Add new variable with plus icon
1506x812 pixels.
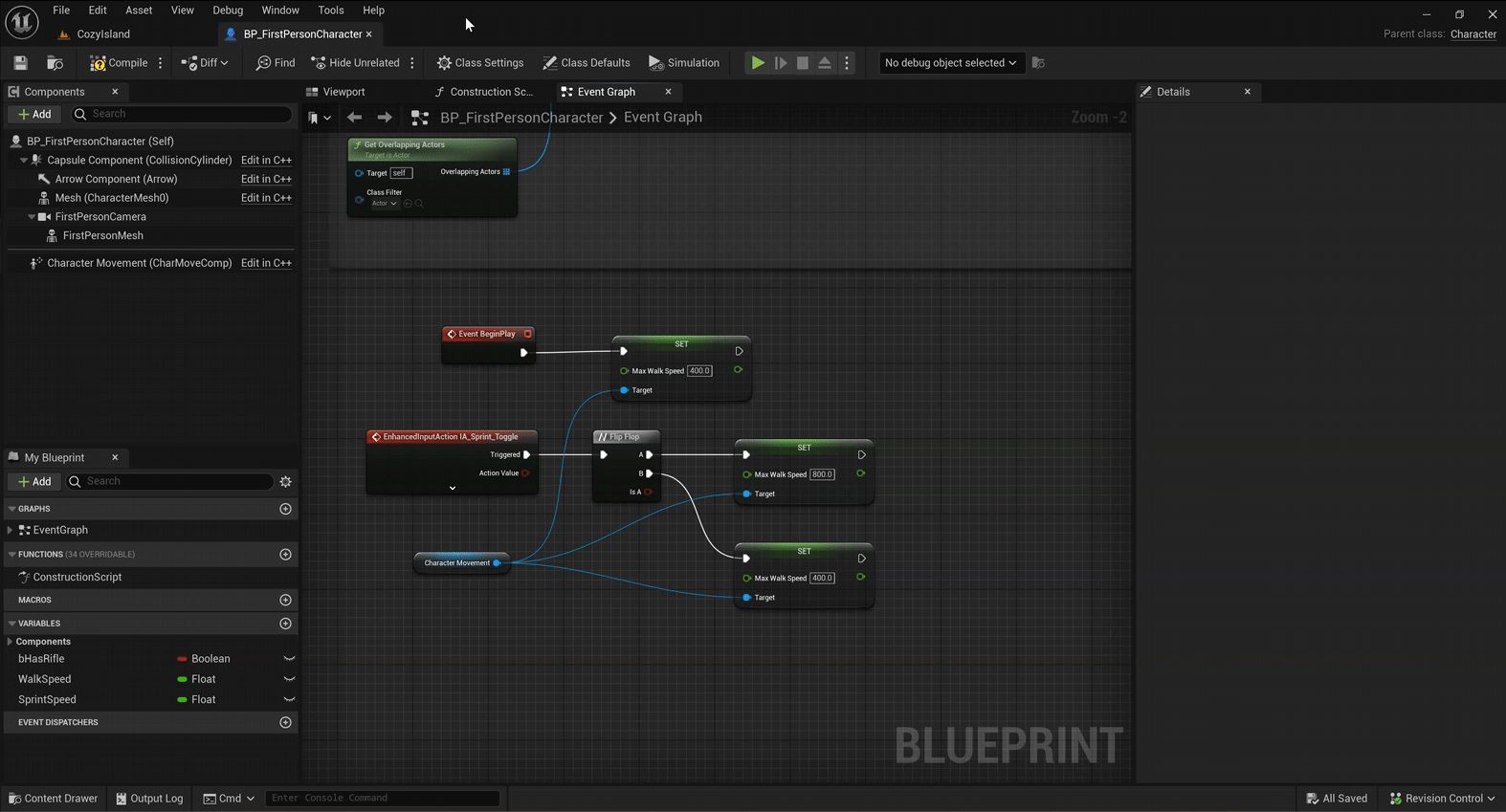285,624
